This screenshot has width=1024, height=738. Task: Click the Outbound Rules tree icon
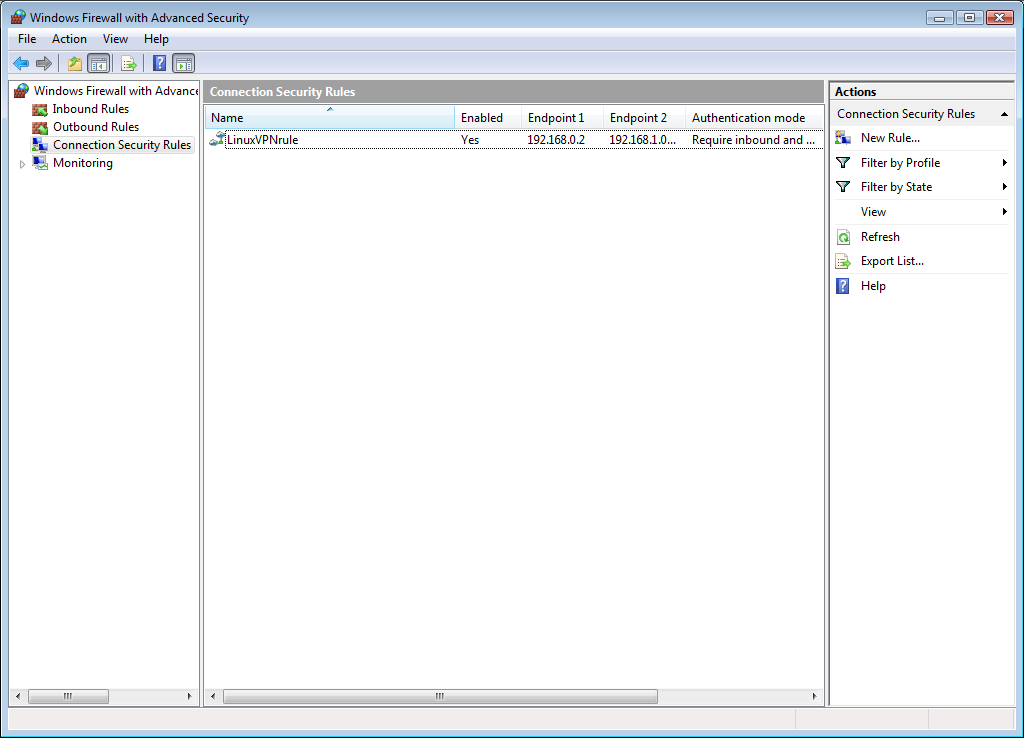(40, 127)
